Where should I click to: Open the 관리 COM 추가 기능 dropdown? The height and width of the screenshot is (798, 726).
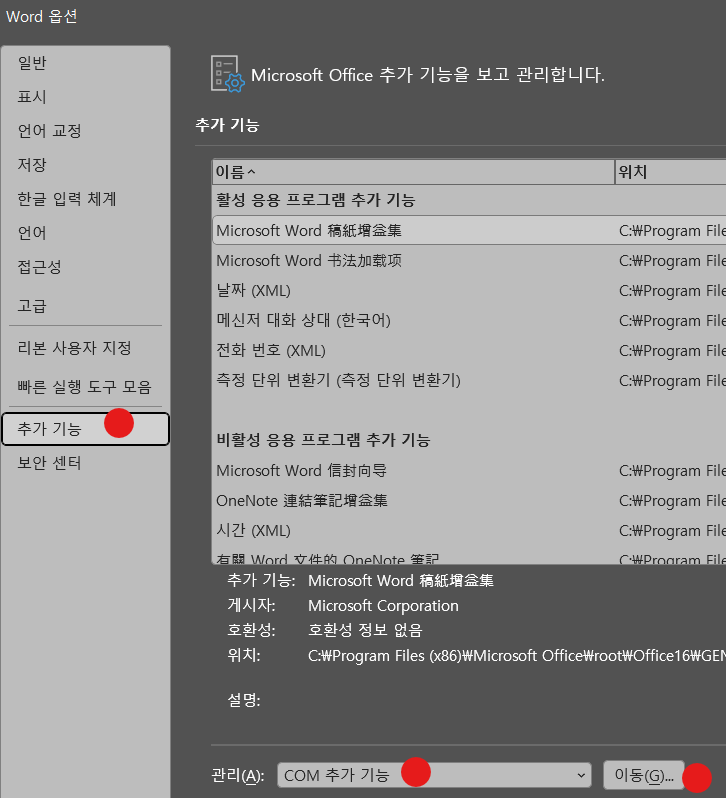pyautogui.click(x=434, y=775)
